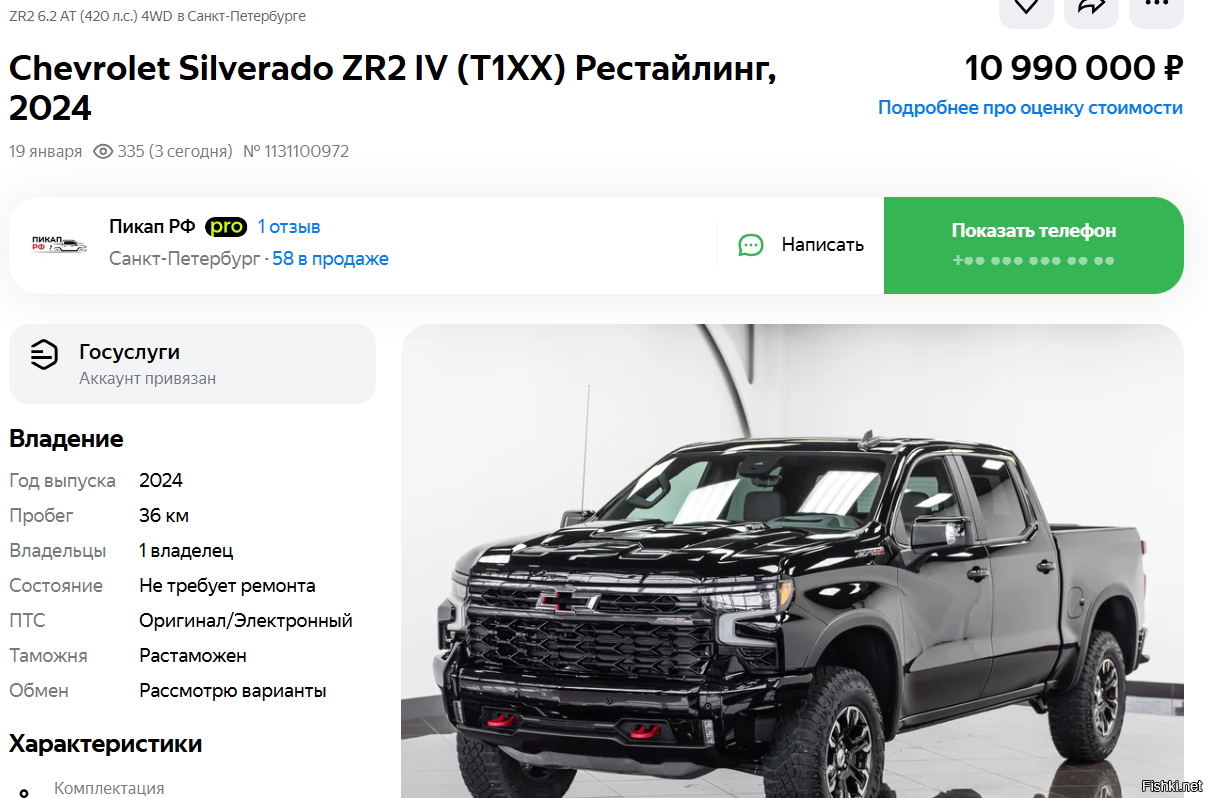Image resolution: width=1208 pixels, height=798 pixels.
Task: Click Показать телефон green button
Action: click(1034, 245)
